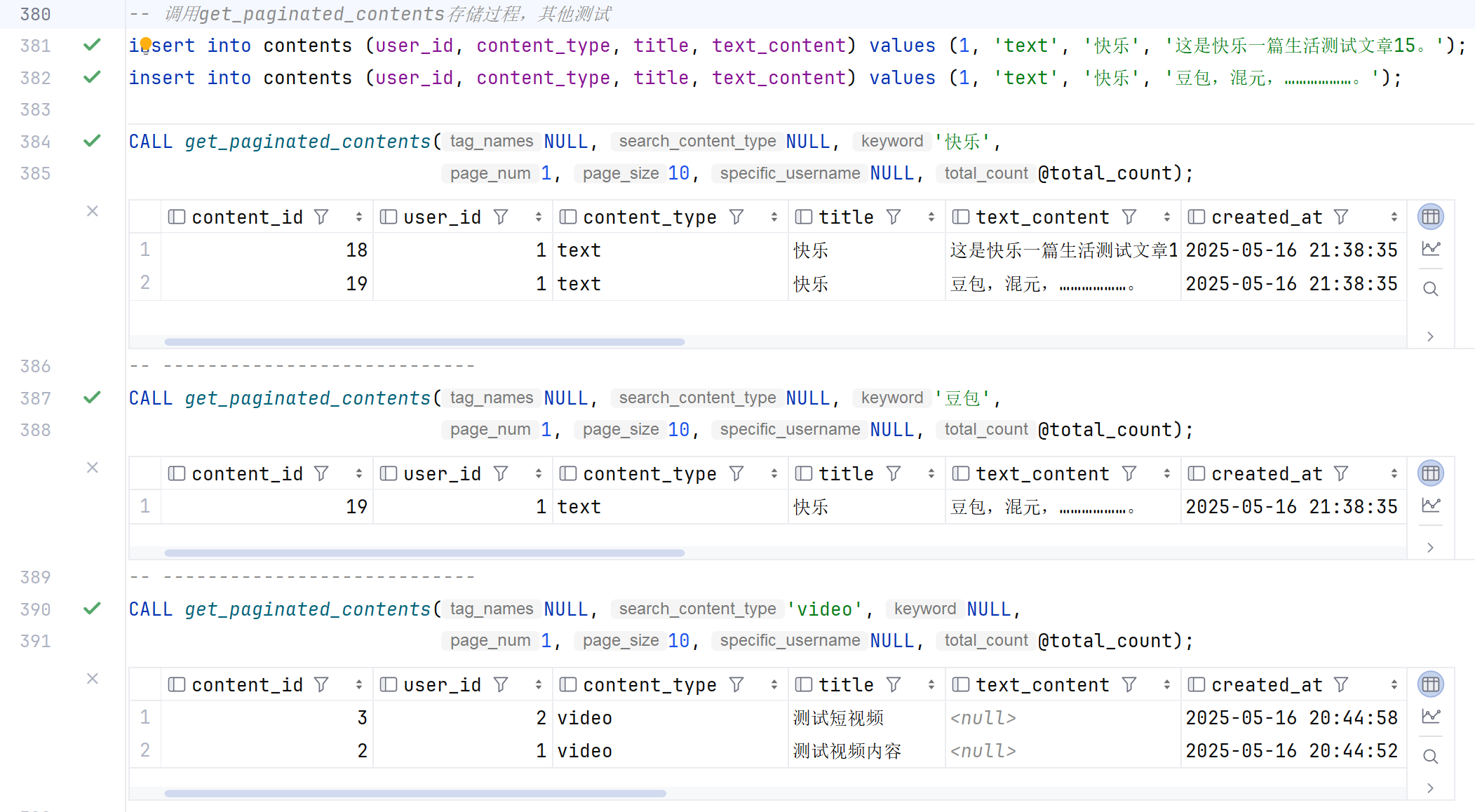Expand first result panel's side toolbar chevron
Screen dimensions: 1475x812
click(1431, 337)
